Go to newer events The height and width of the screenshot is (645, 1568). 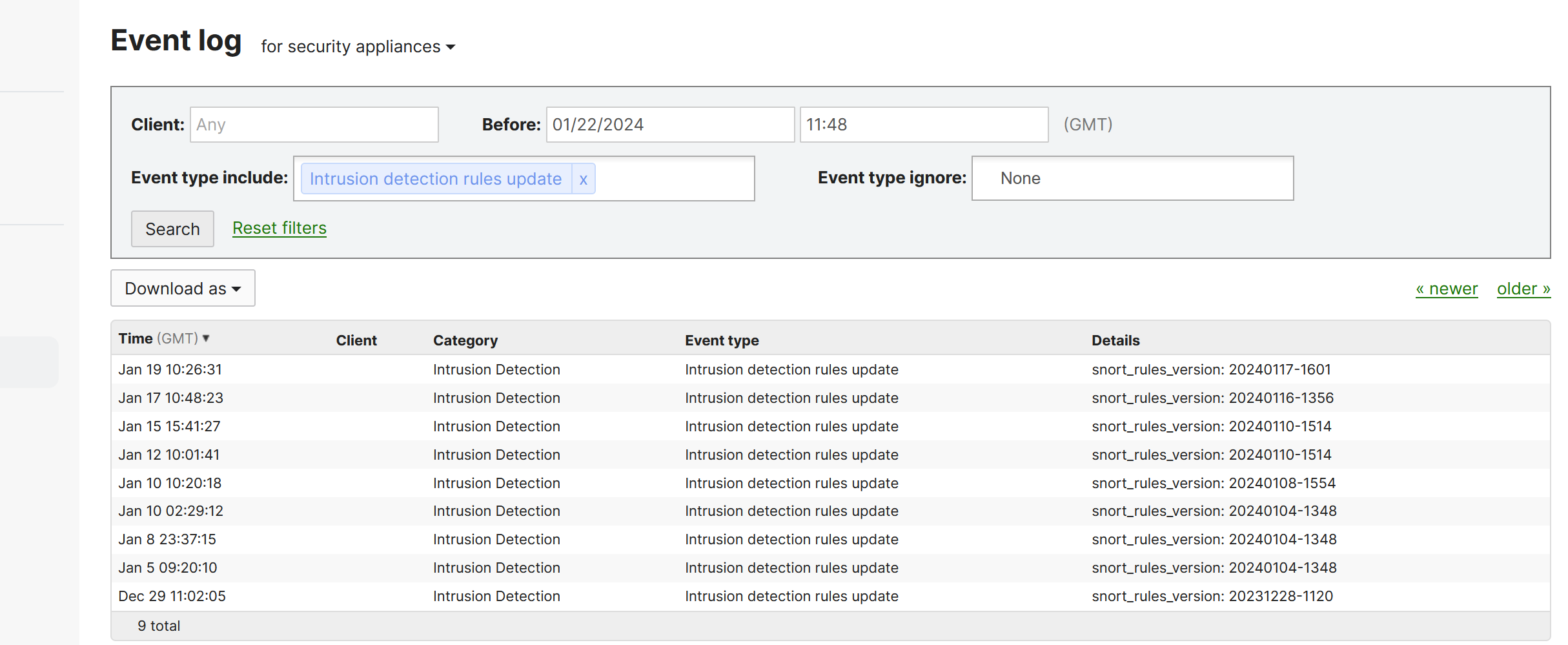coord(1447,289)
